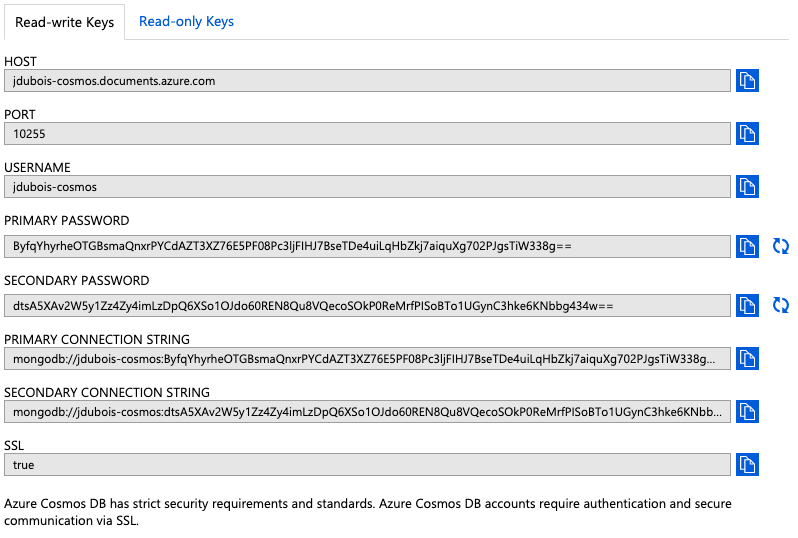Click the PORT label
This screenshot has width=798, height=538.
[x=20, y=115]
